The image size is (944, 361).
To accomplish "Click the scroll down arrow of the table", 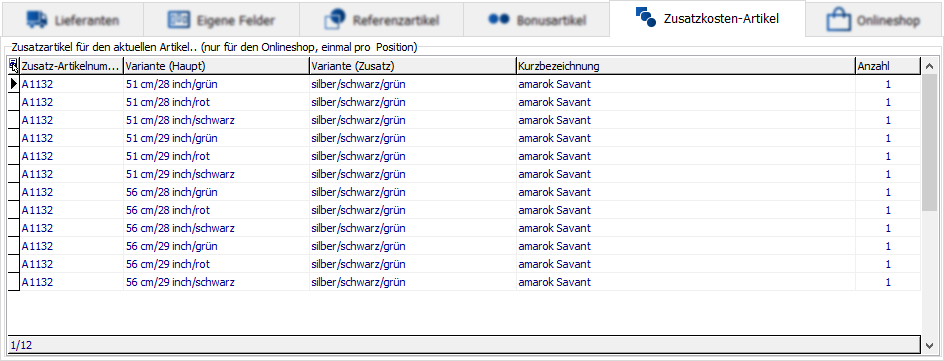I will [x=930, y=345].
